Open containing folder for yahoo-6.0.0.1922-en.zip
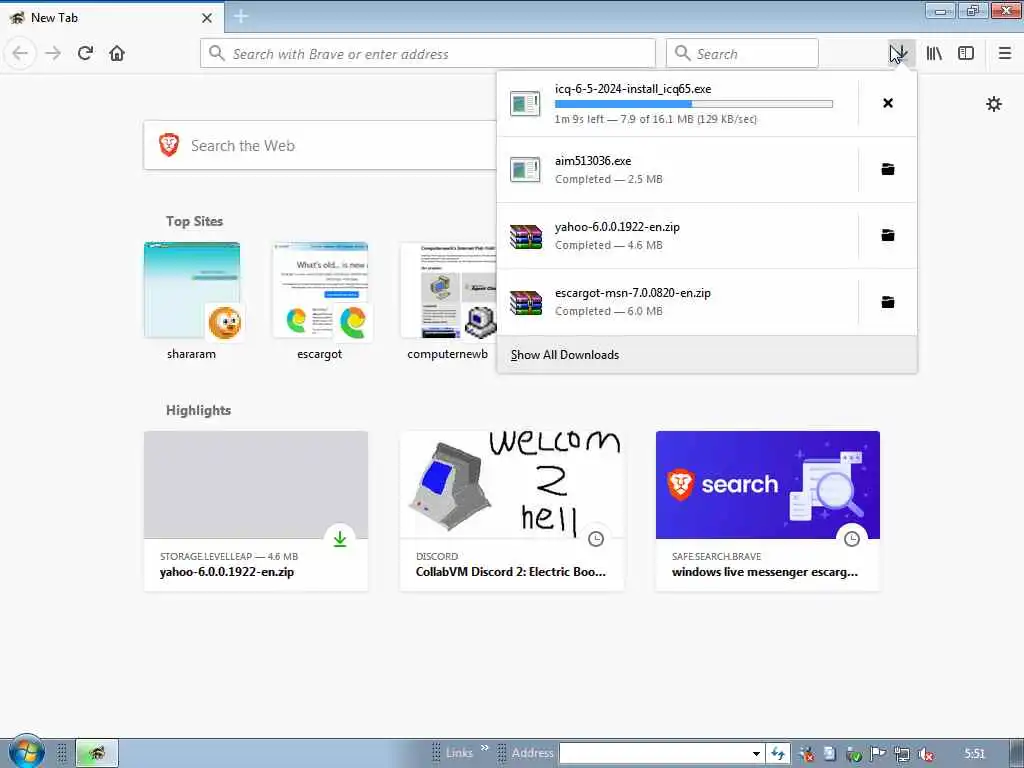This screenshot has width=1024, height=768. coord(888,235)
